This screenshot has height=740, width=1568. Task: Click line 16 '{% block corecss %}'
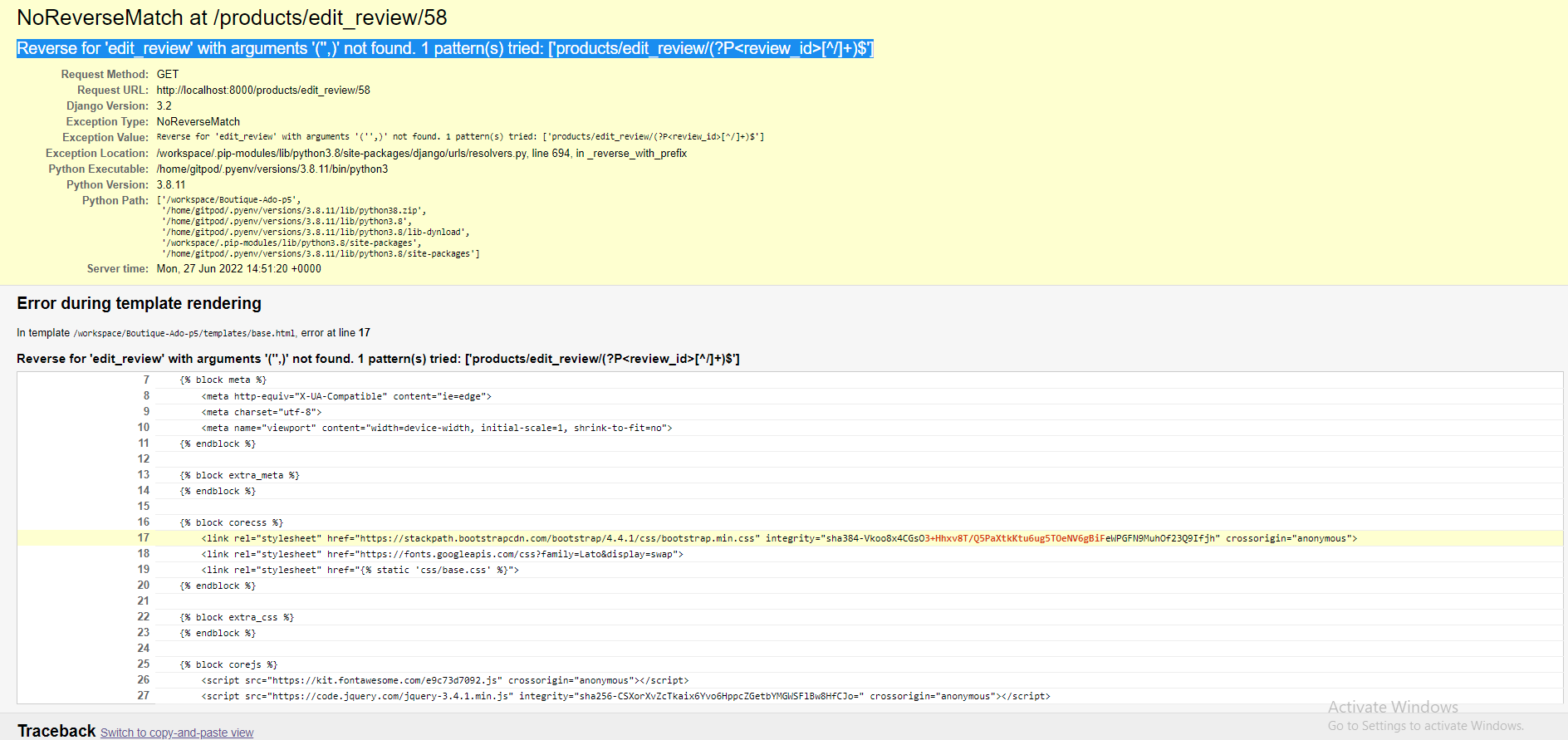coord(232,522)
